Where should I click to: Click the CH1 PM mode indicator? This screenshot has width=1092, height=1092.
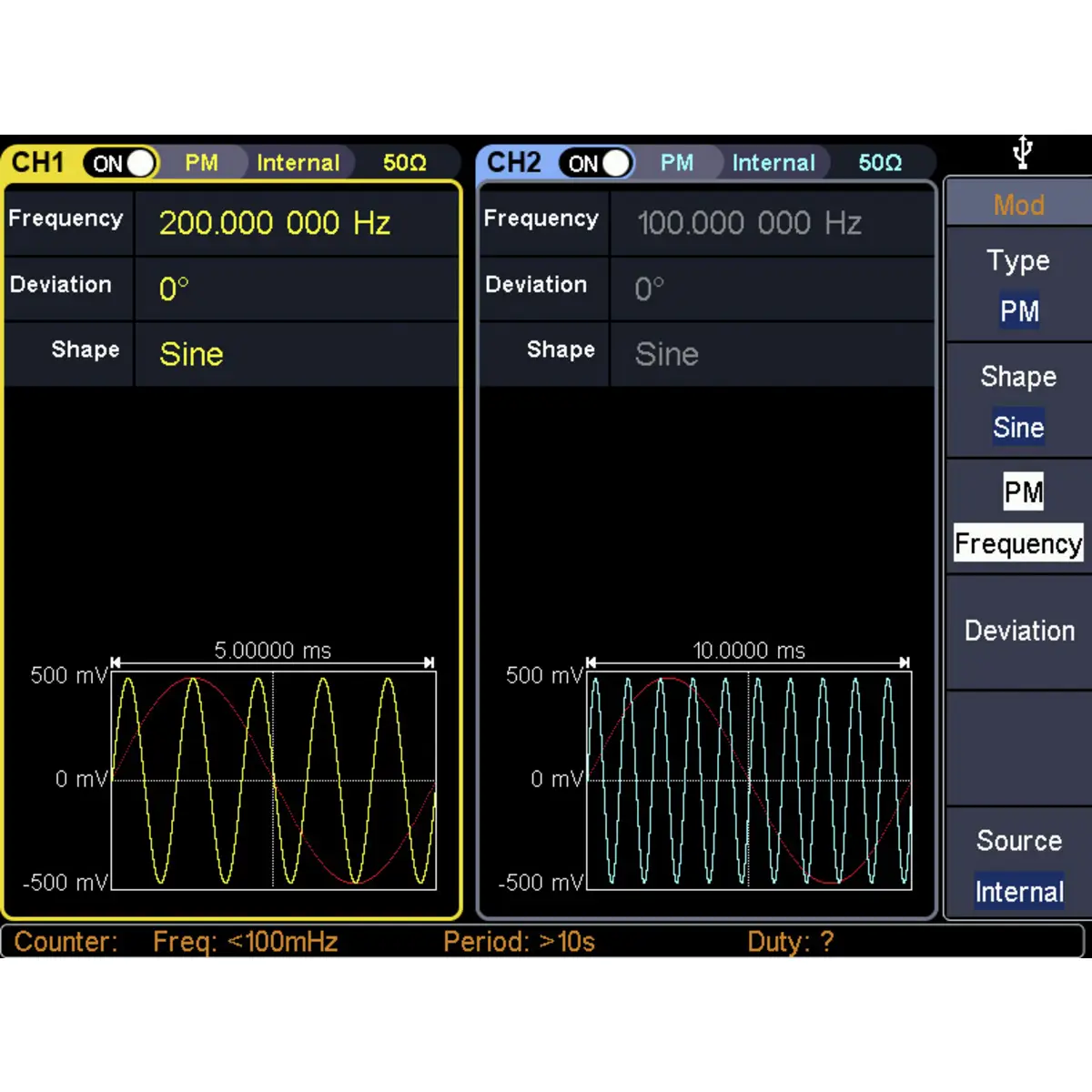[x=201, y=163]
